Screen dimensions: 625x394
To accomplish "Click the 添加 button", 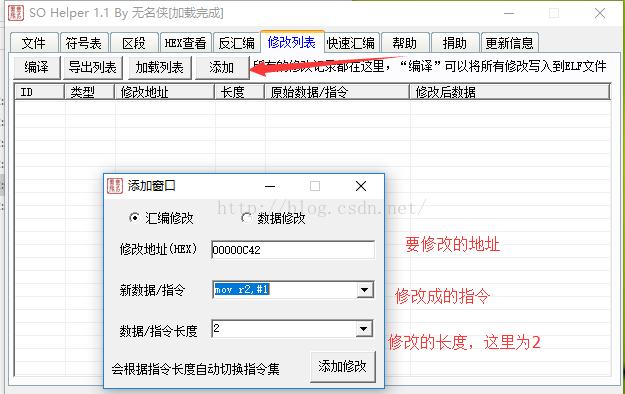I will [222, 67].
